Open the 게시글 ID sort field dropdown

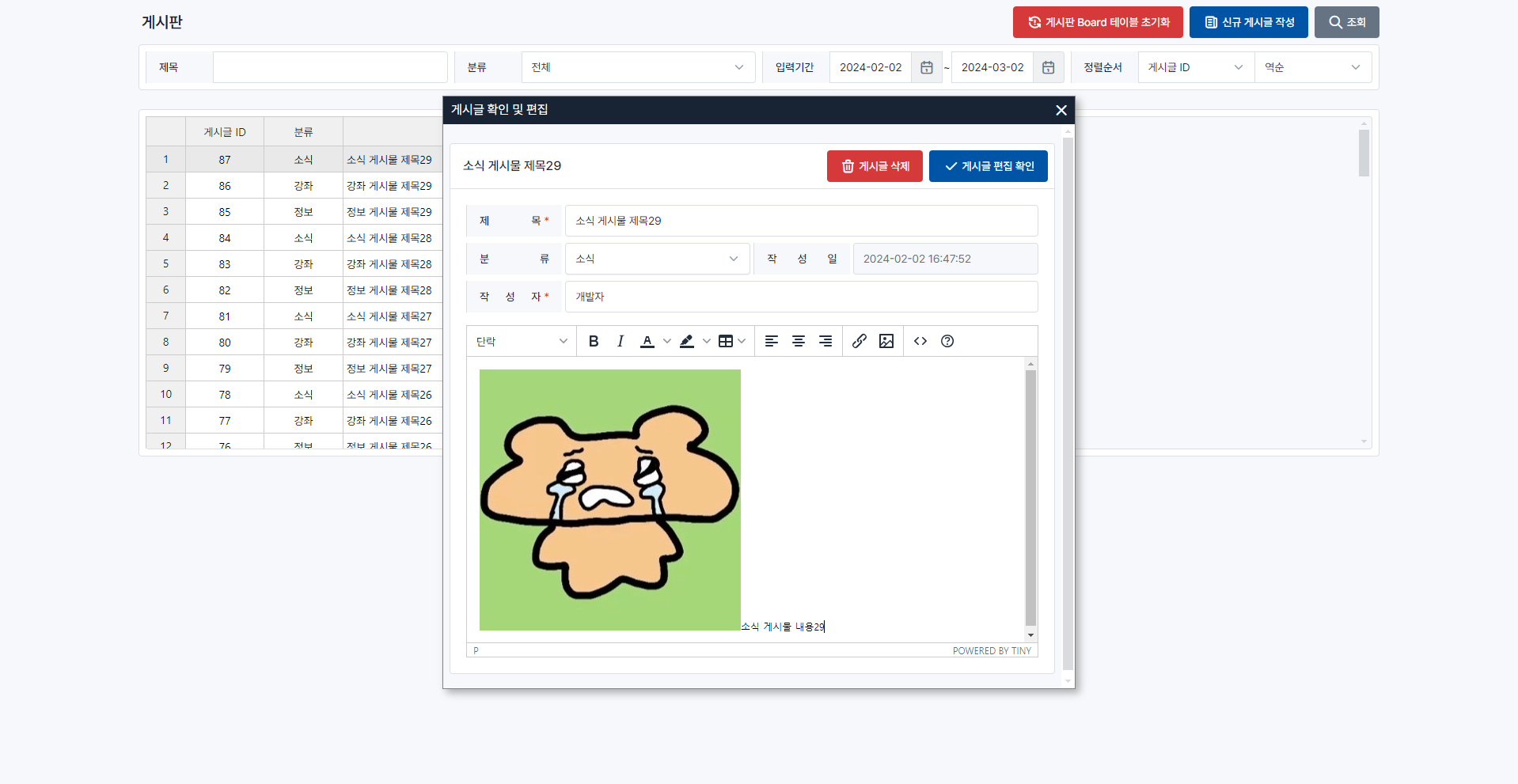tap(1196, 67)
